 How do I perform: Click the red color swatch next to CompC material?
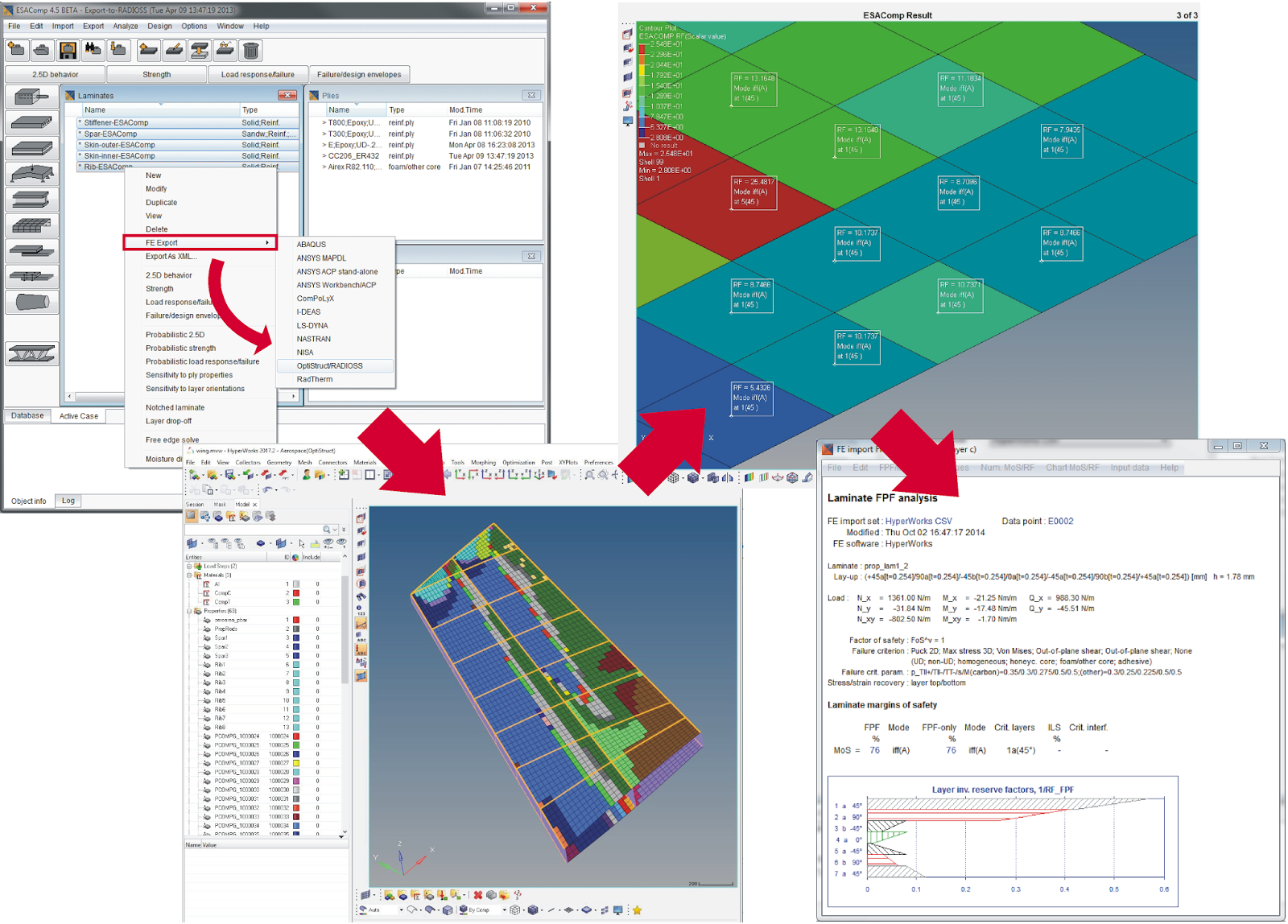point(296,593)
